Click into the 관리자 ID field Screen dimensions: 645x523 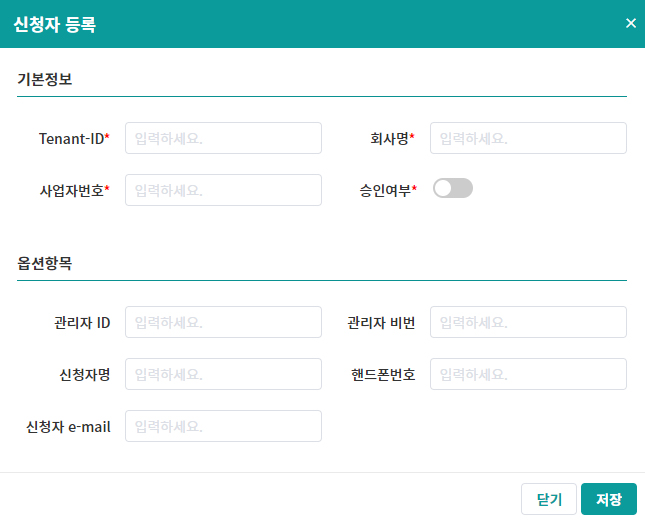[223, 322]
